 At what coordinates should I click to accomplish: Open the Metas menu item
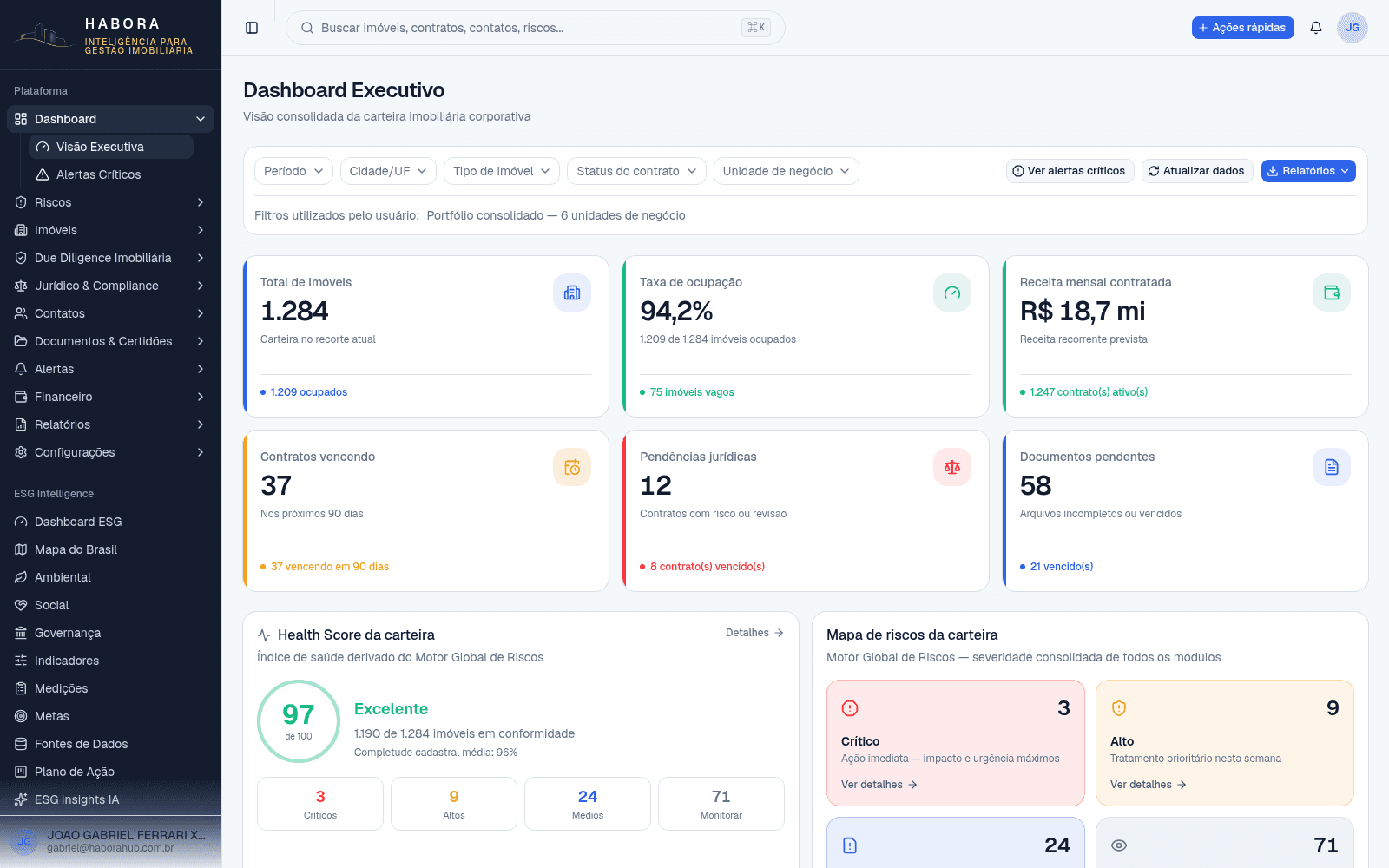point(110,716)
